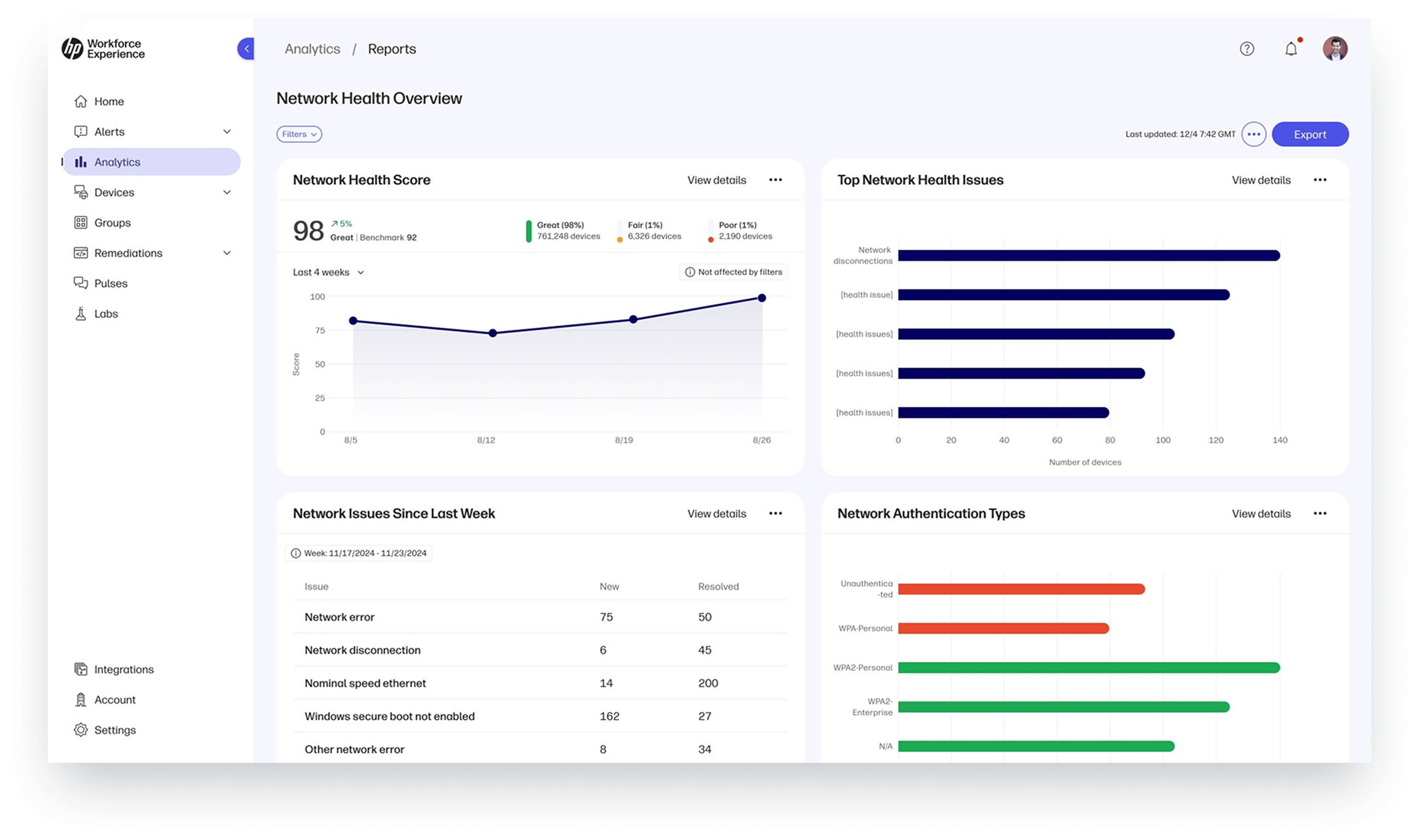Change the Last 4 weeks time range

[328, 272]
